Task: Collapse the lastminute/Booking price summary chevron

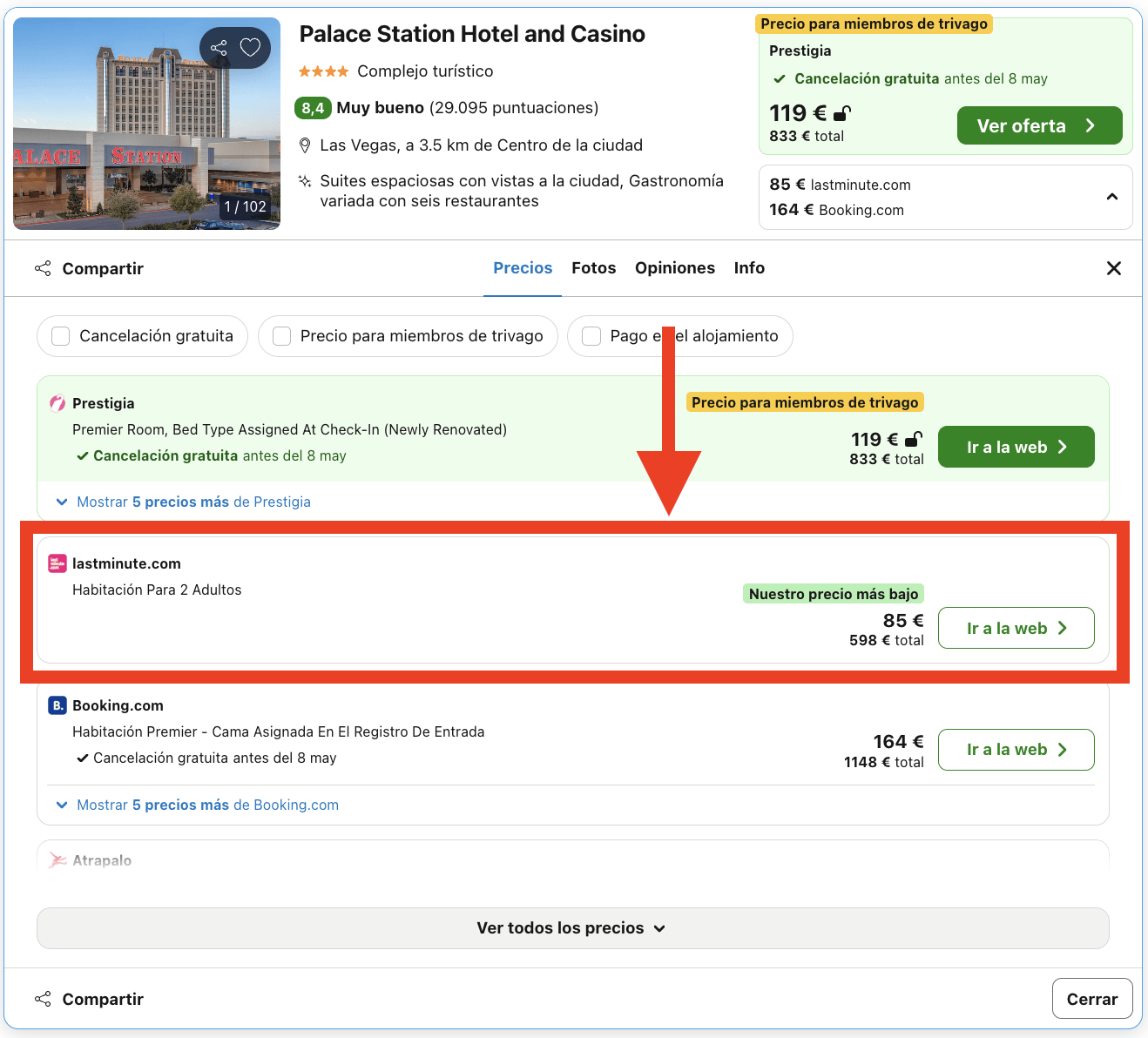Action: (x=1112, y=197)
